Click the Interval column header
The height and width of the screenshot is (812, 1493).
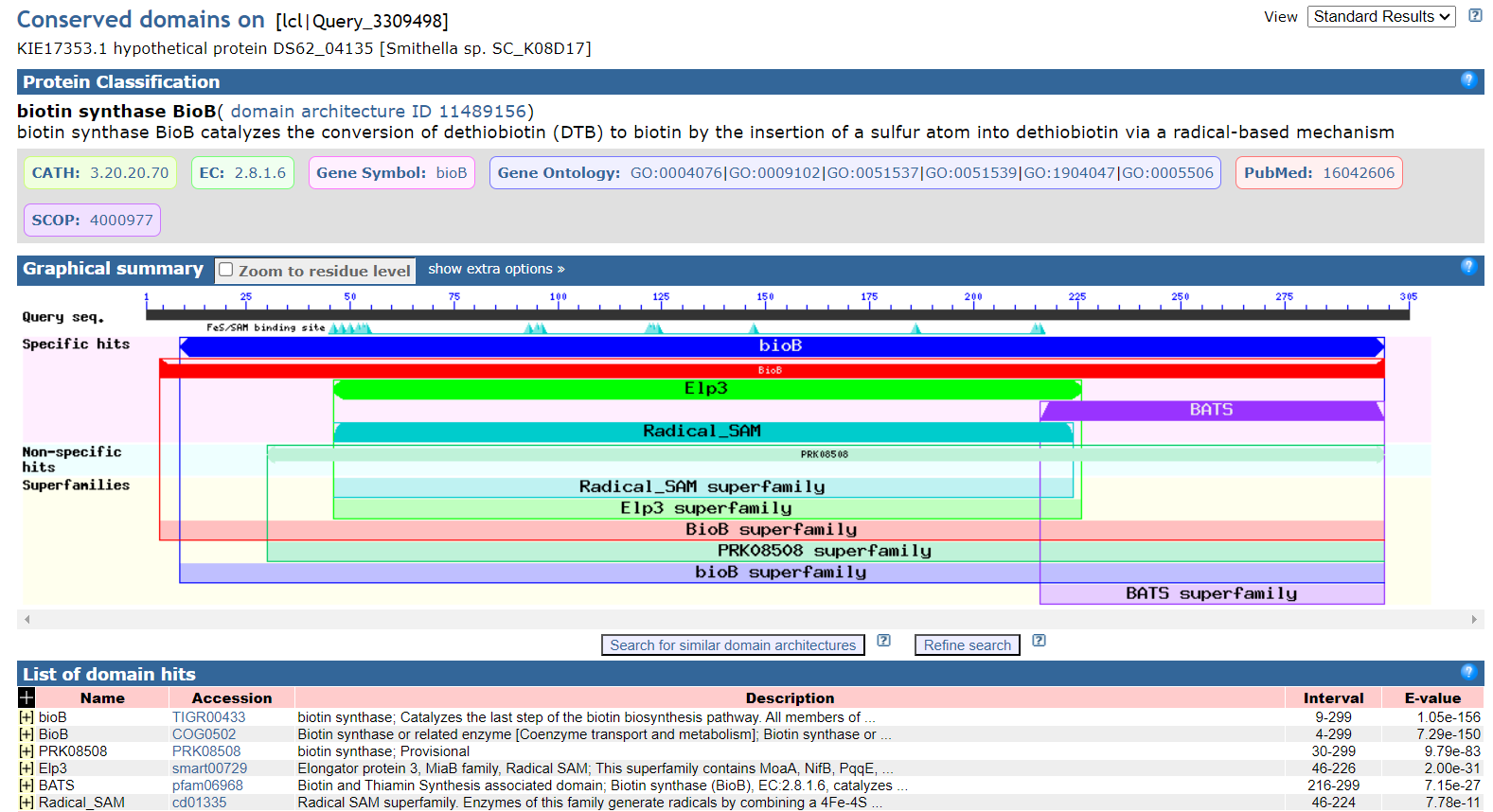click(x=1333, y=697)
